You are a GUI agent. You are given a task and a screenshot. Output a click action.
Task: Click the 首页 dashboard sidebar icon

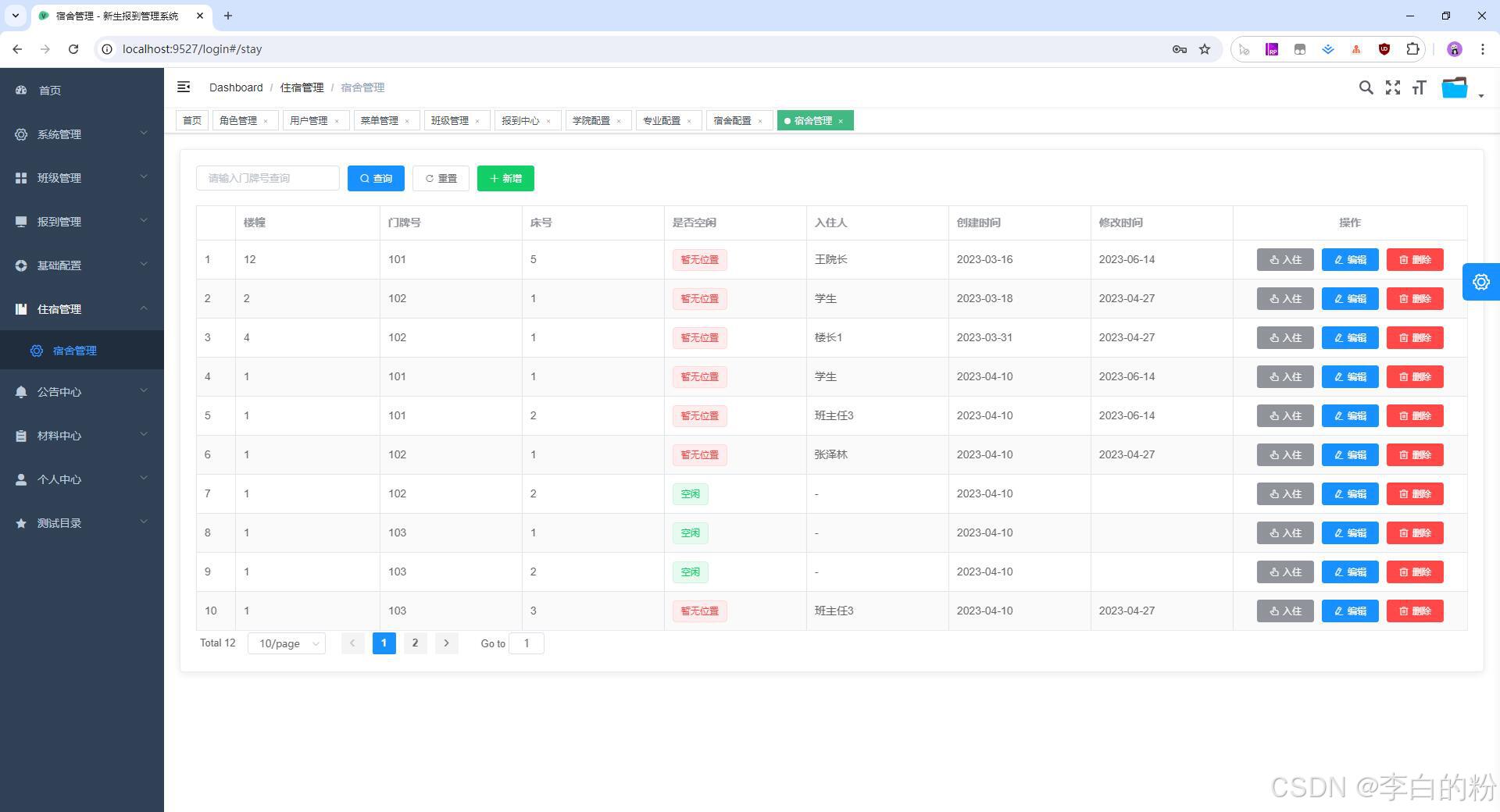21,91
